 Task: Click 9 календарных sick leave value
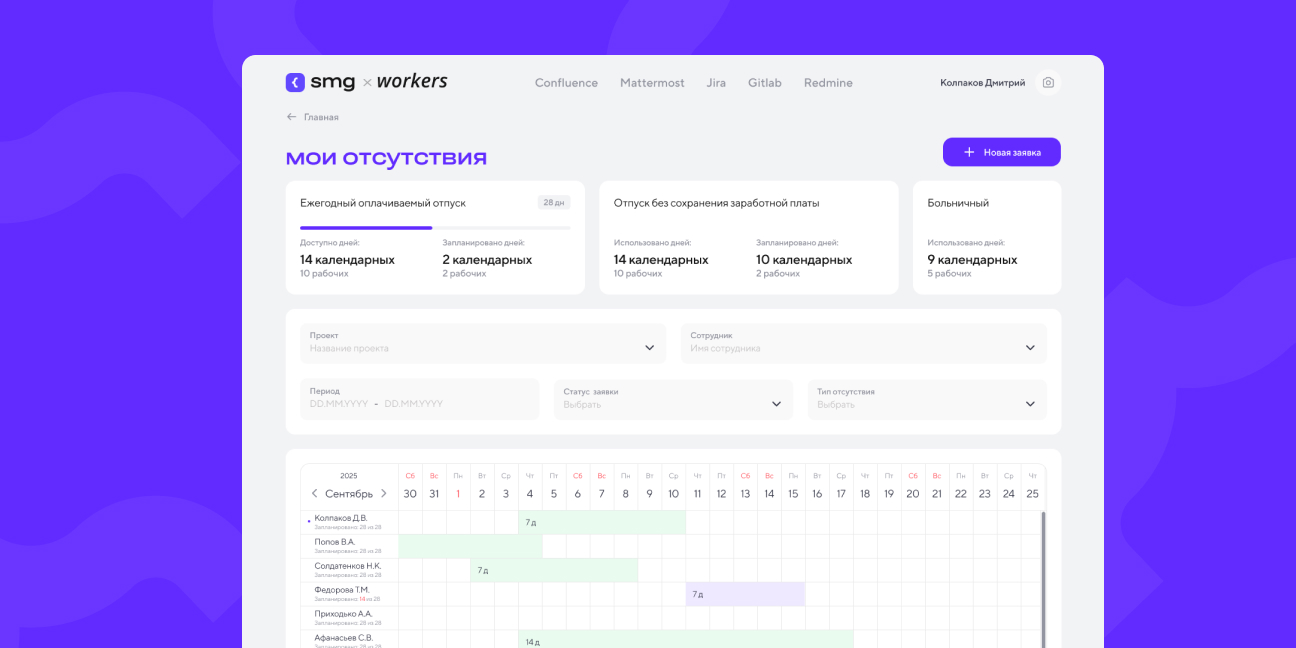click(x=972, y=260)
